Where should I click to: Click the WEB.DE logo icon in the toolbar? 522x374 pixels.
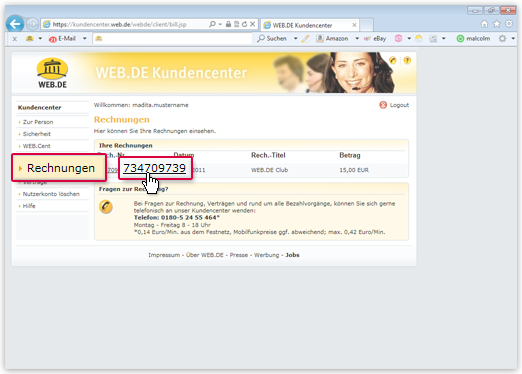(x=30, y=38)
